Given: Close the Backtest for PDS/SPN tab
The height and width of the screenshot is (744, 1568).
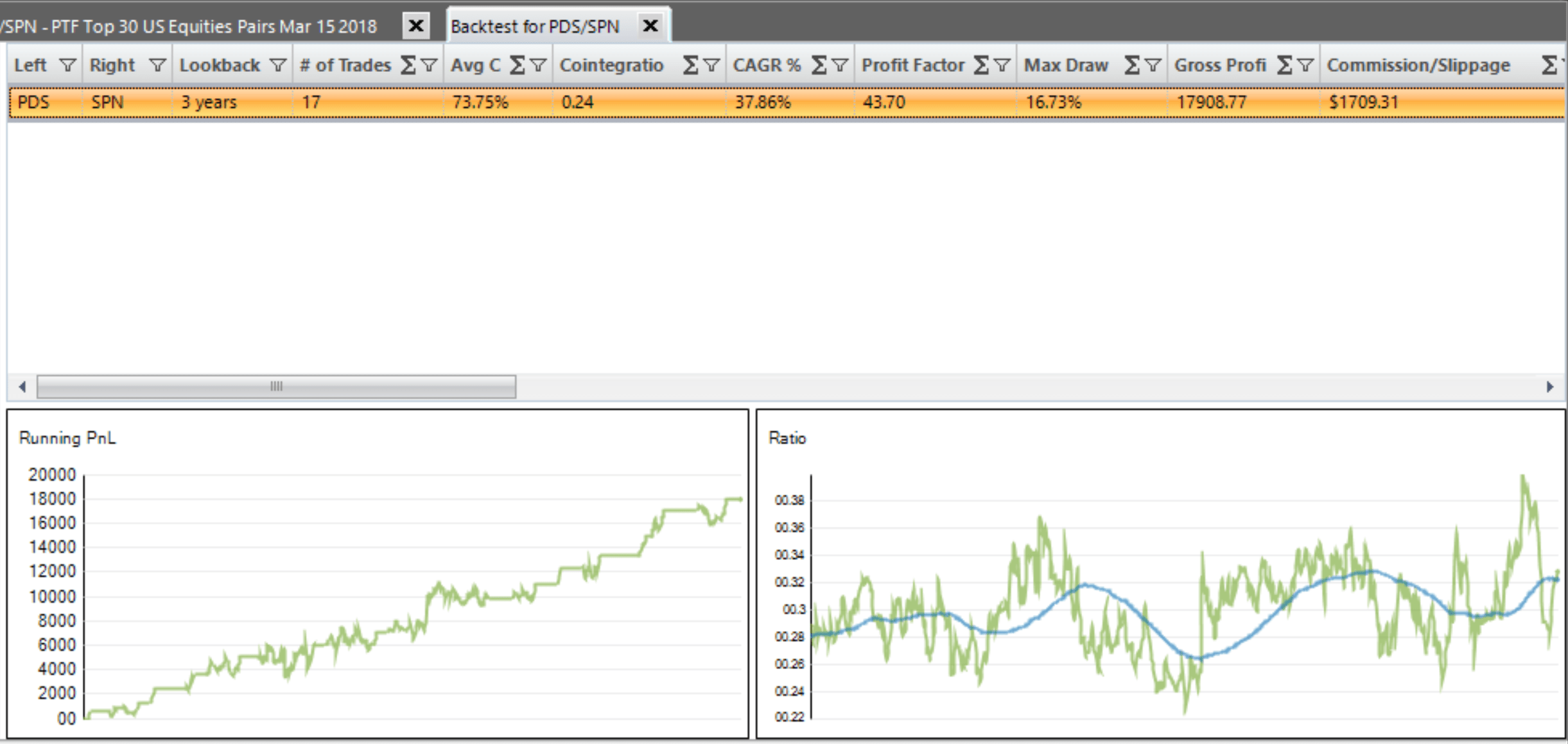Looking at the screenshot, I should 650,26.
